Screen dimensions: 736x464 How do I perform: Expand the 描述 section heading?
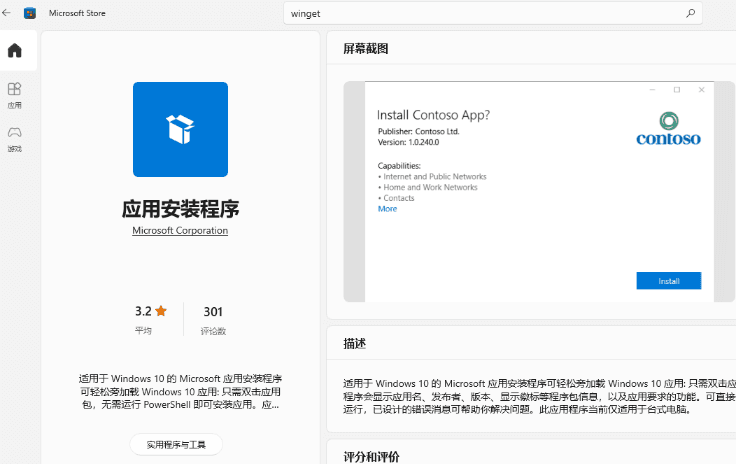355,343
